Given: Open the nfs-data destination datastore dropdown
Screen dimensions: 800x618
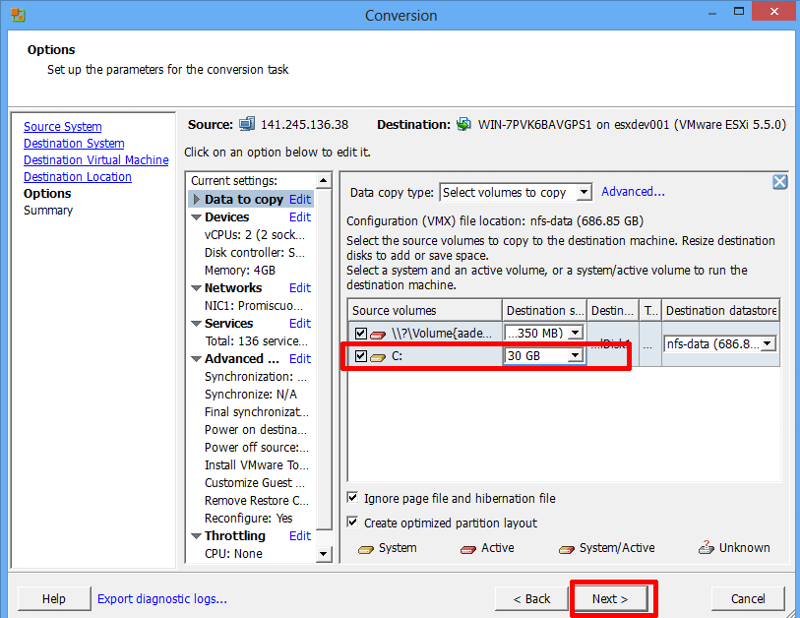Looking at the screenshot, I should [x=767, y=344].
